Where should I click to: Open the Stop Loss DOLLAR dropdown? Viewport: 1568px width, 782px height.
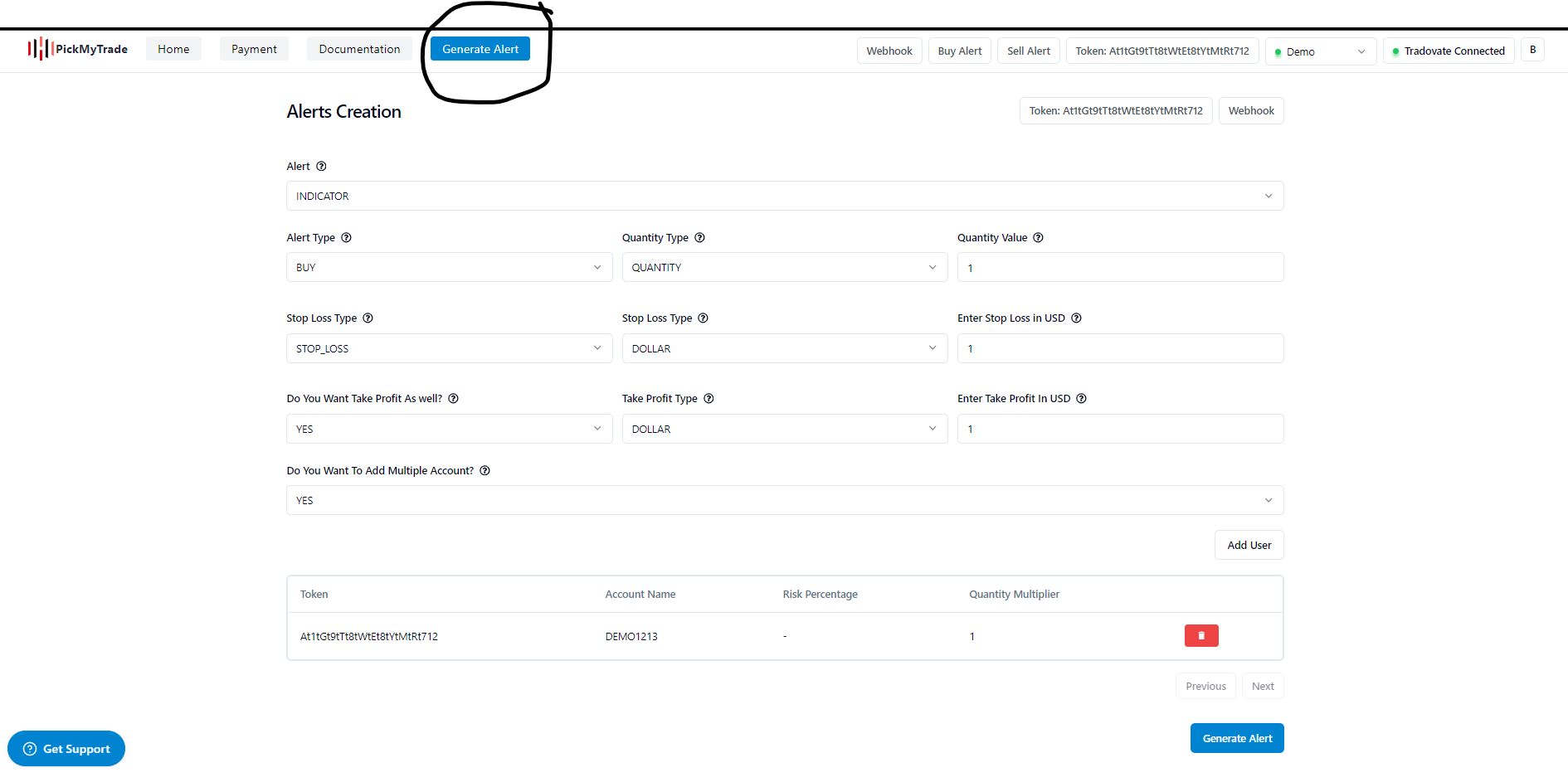click(785, 348)
